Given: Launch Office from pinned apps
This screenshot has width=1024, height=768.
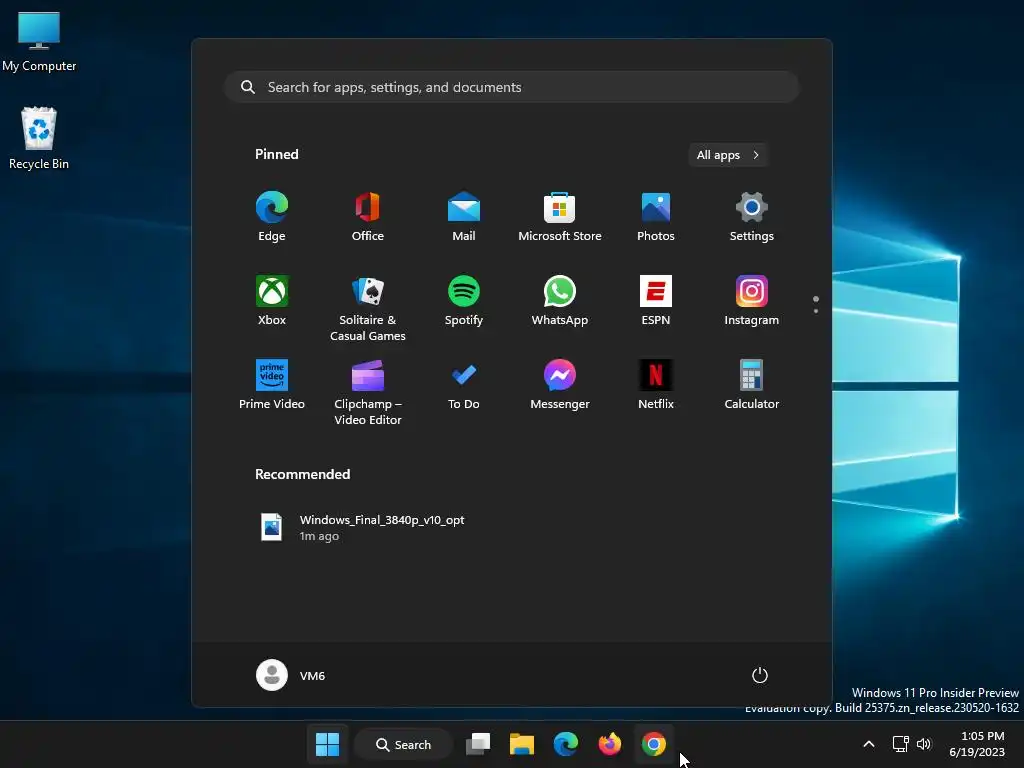Looking at the screenshot, I should (368, 217).
